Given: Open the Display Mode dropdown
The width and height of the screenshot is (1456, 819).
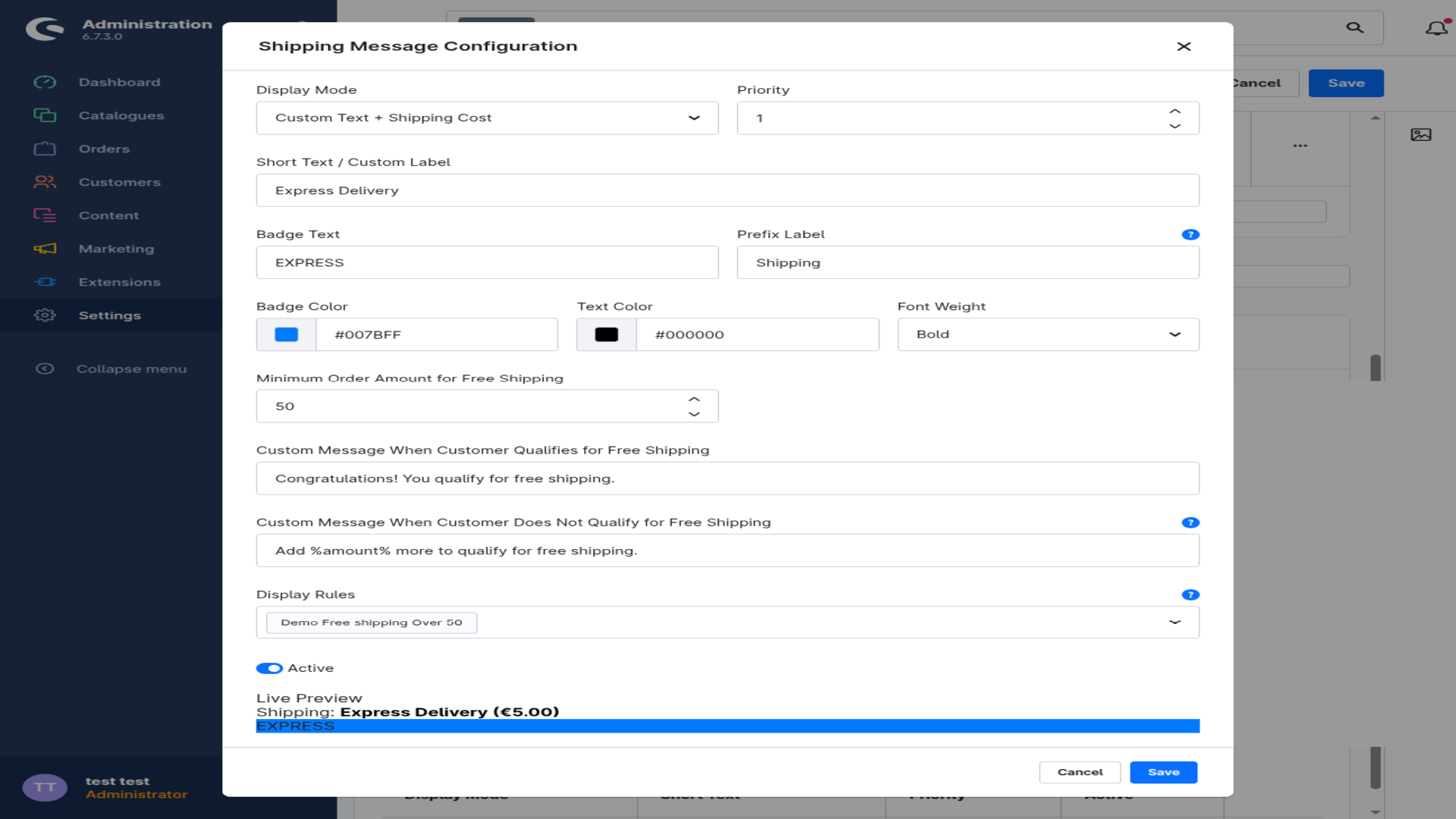Looking at the screenshot, I should coord(487,118).
